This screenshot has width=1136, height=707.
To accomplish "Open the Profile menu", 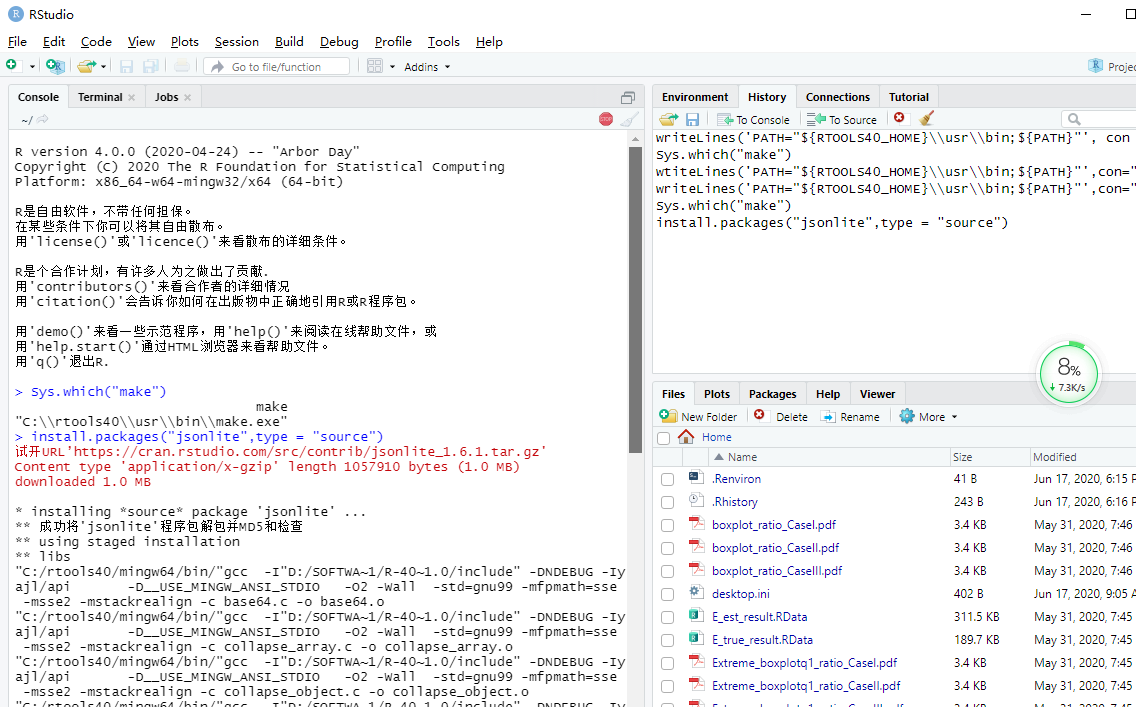I will [393, 42].
